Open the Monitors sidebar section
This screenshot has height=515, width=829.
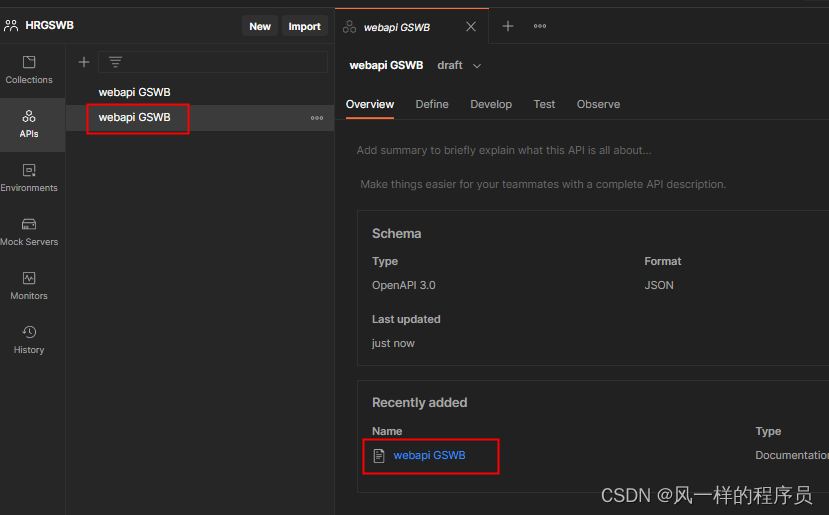point(29,287)
